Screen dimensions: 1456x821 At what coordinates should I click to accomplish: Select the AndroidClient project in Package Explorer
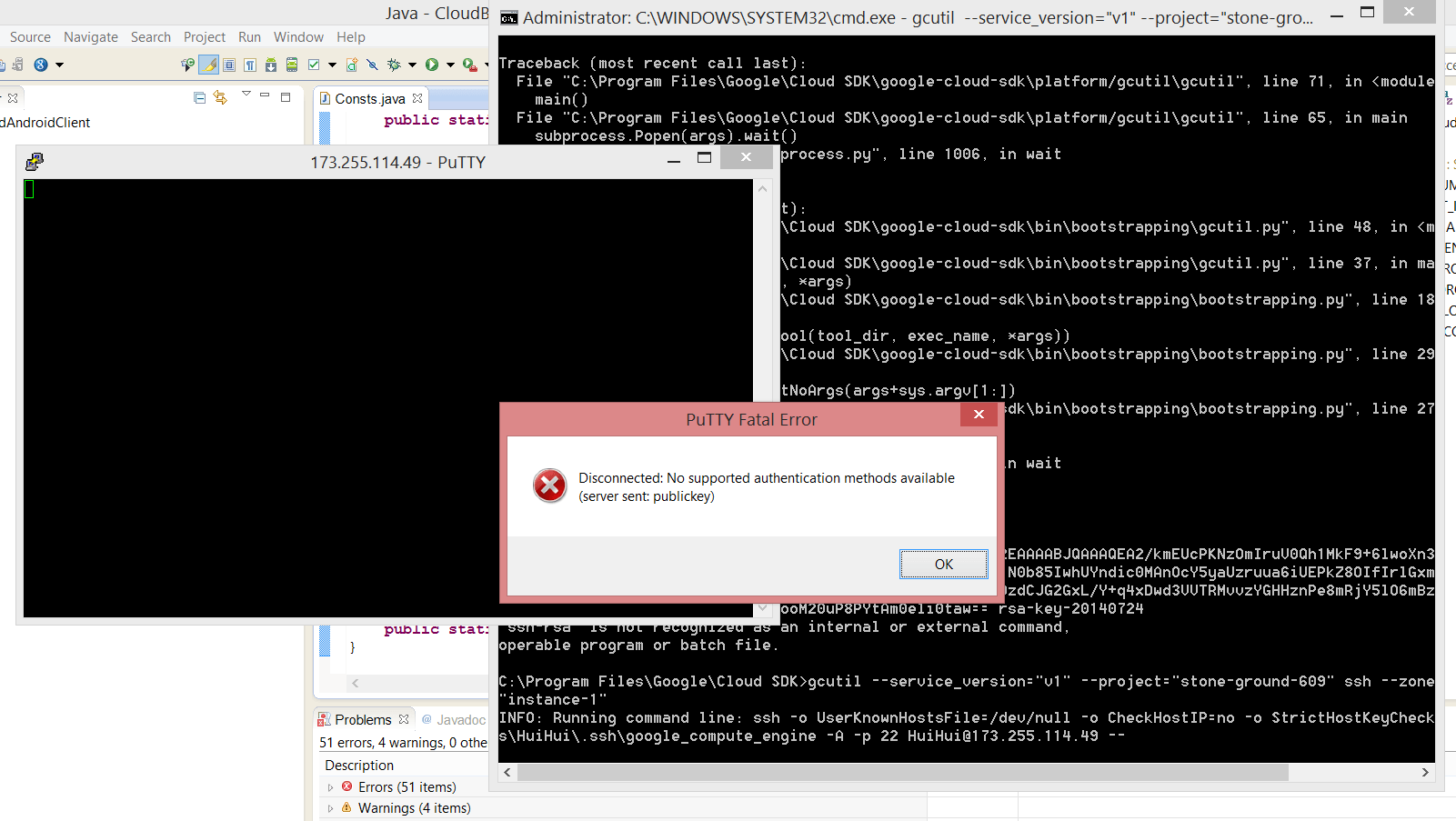point(45,123)
